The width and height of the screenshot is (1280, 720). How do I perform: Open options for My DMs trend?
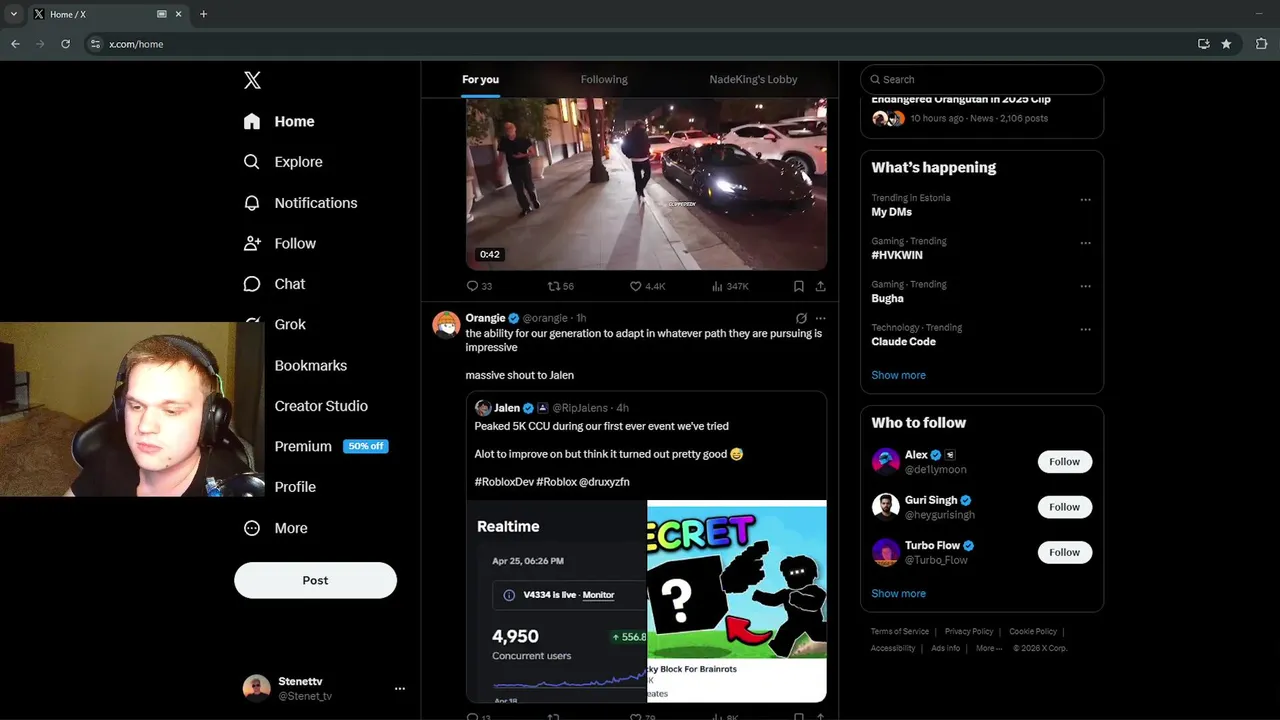1085,200
